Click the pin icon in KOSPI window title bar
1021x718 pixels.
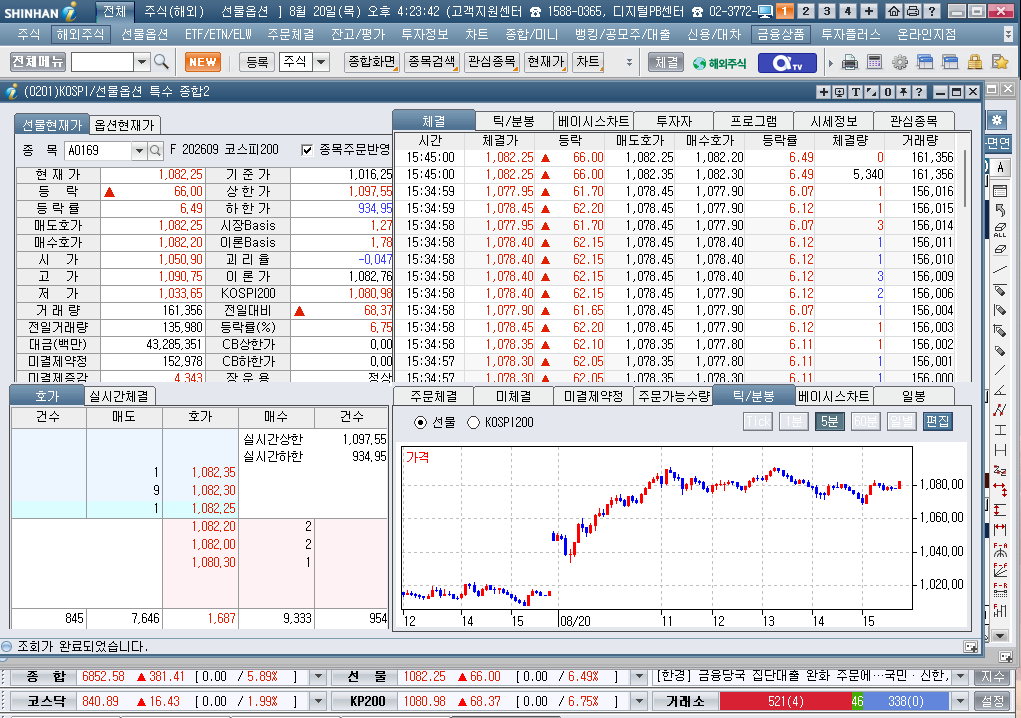coord(903,92)
